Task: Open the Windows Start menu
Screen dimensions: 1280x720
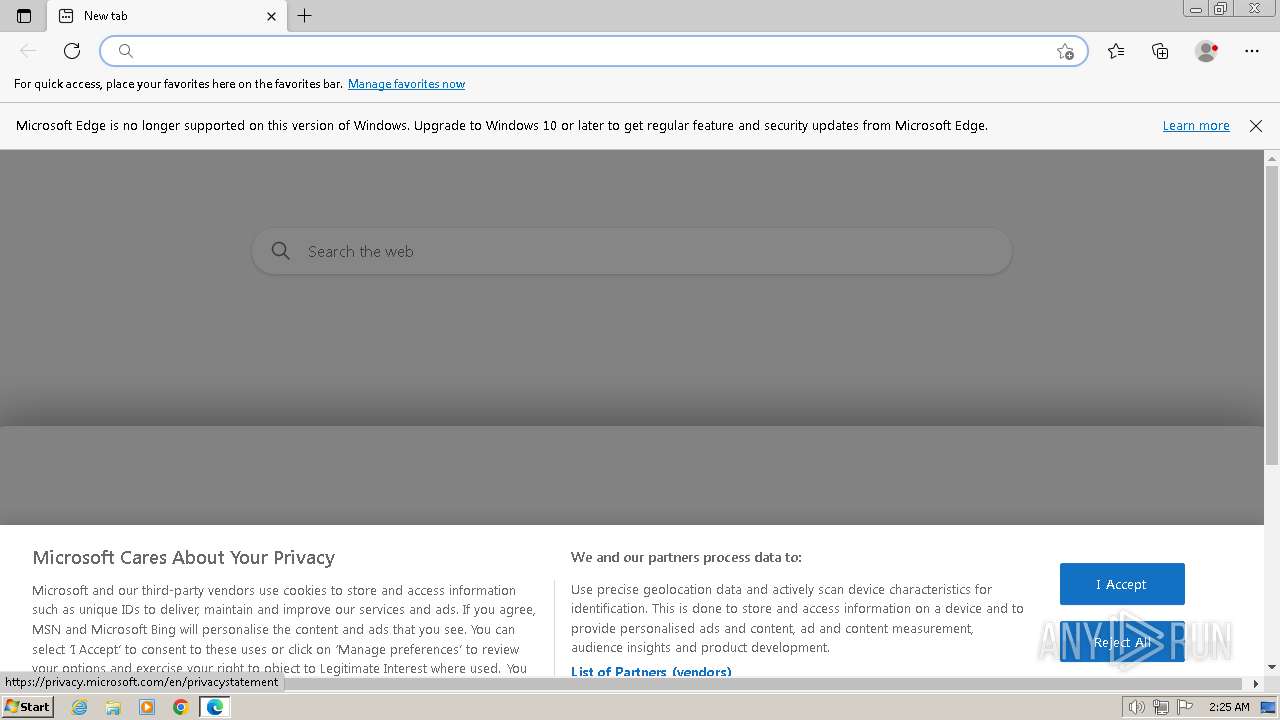Action: click(28, 707)
